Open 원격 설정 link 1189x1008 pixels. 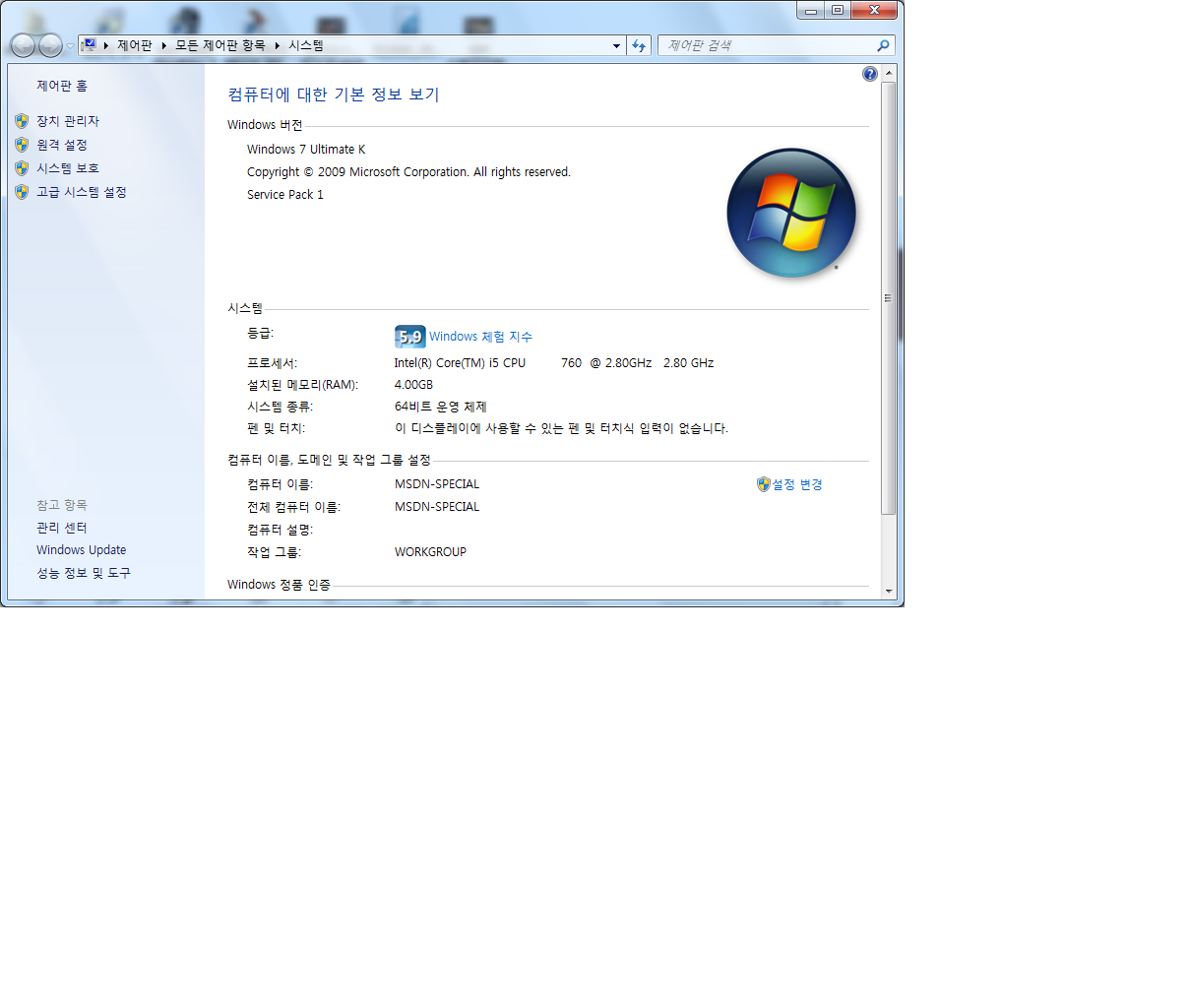[62, 145]
